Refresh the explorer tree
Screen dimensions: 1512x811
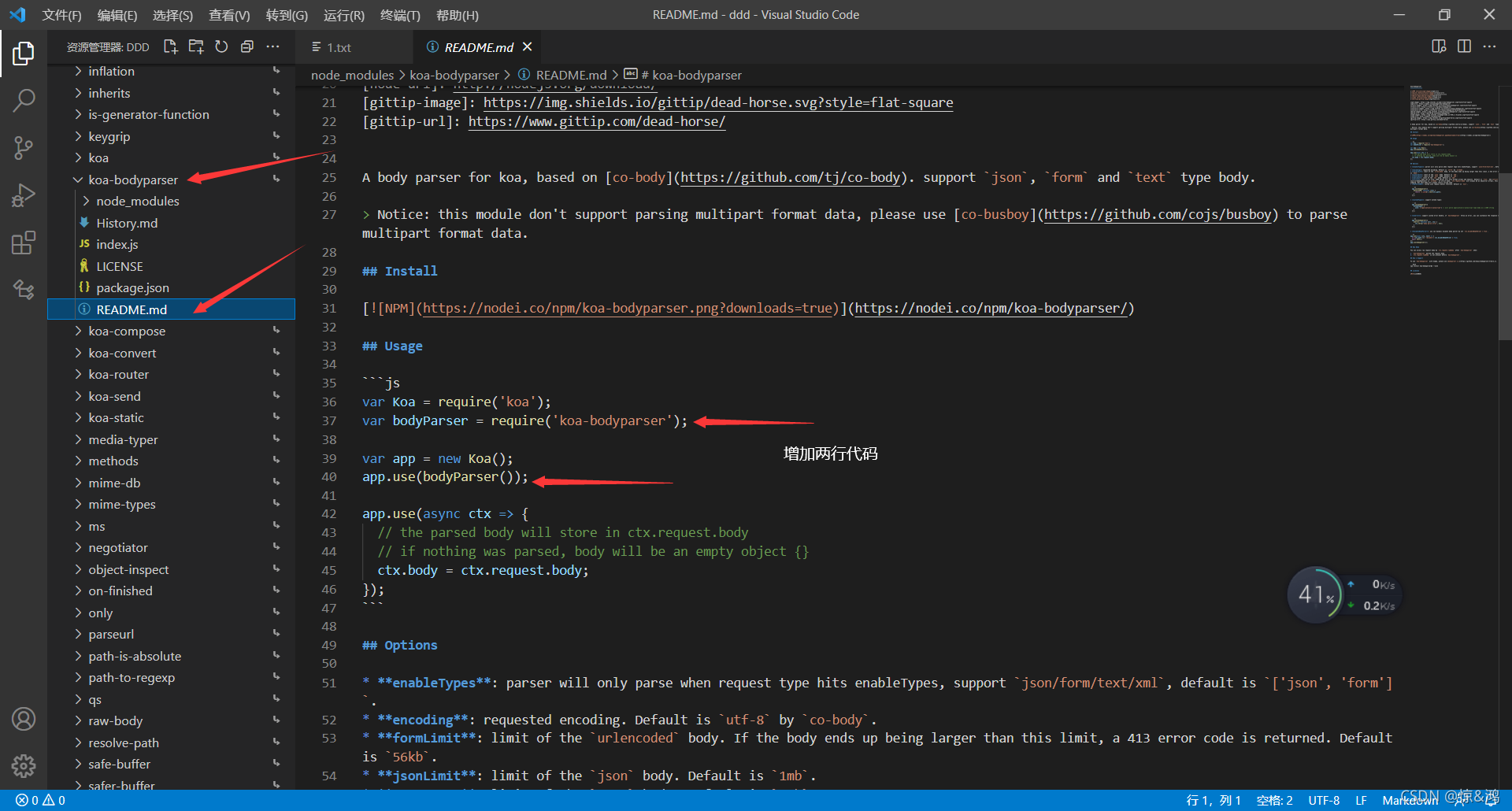click(x=221, y=47)
